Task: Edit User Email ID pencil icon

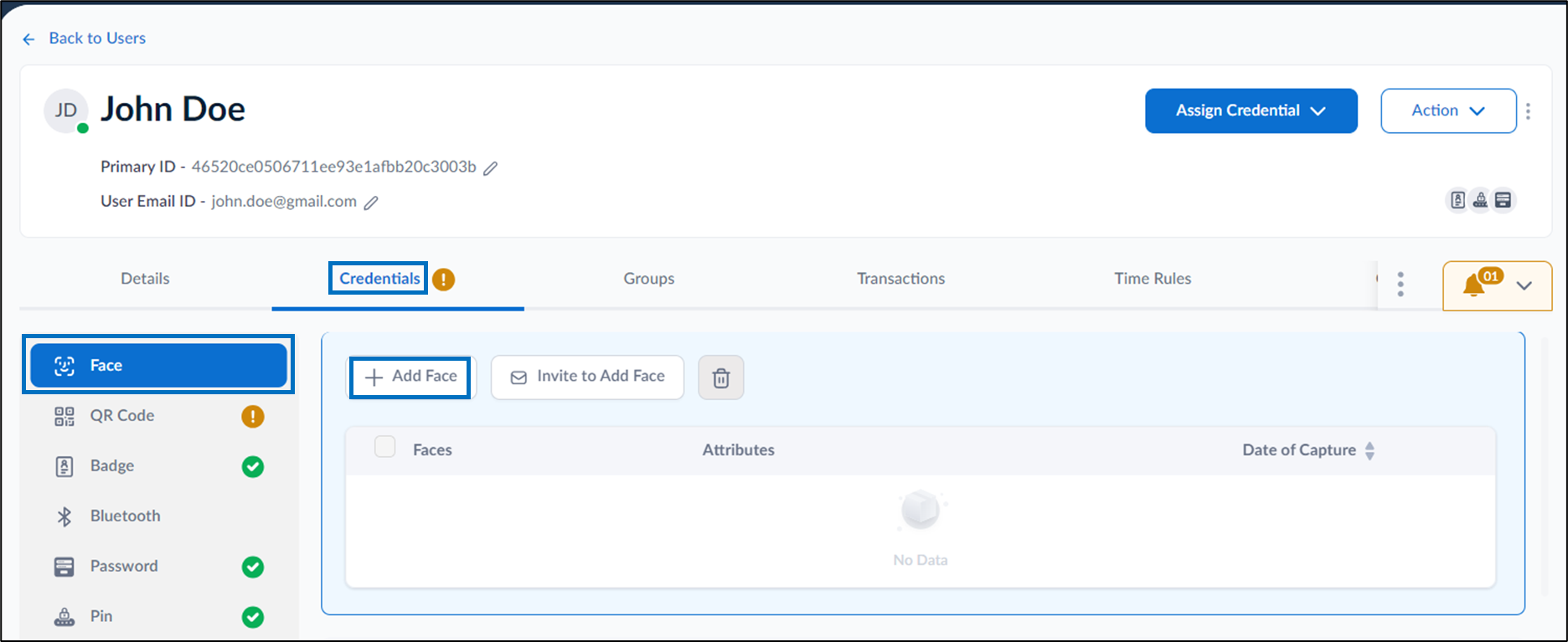Action: click(x=371, y=203)
